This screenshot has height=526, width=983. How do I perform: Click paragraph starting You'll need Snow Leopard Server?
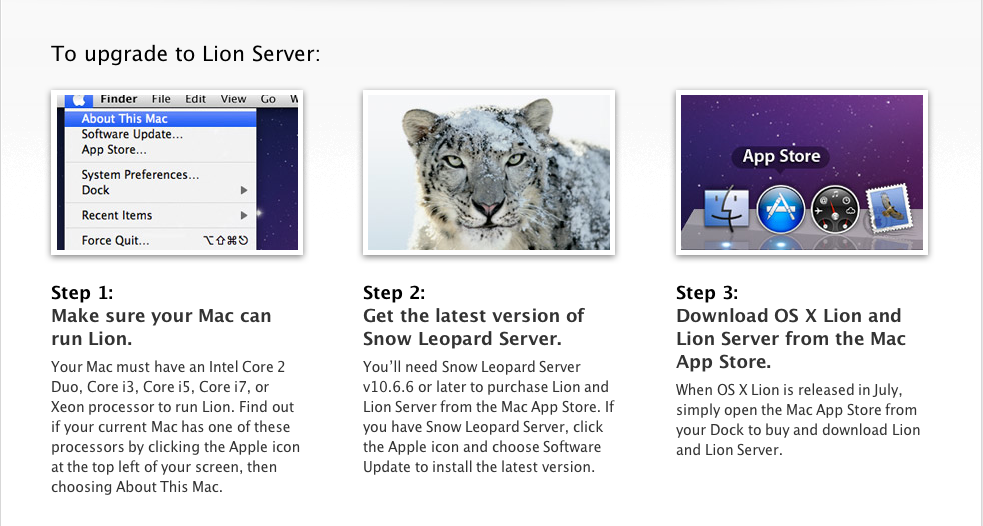(488, 417)
